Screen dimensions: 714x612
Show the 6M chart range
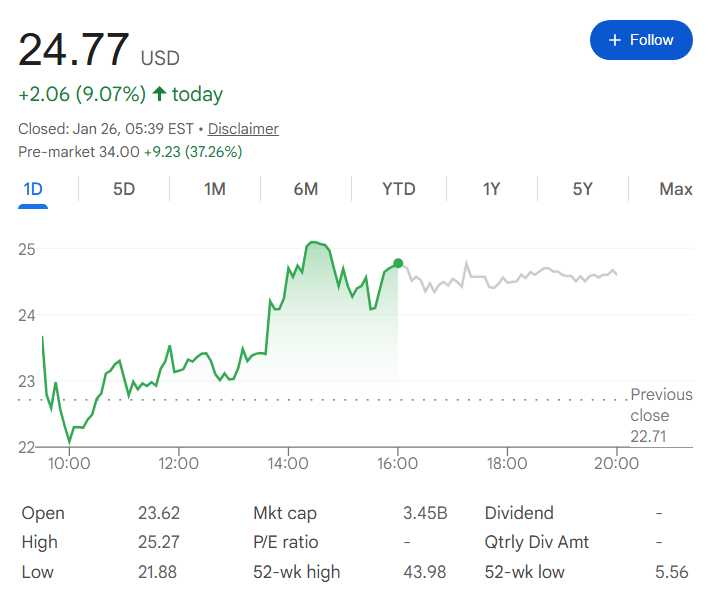pyautogui.click(x=306, y=189)
